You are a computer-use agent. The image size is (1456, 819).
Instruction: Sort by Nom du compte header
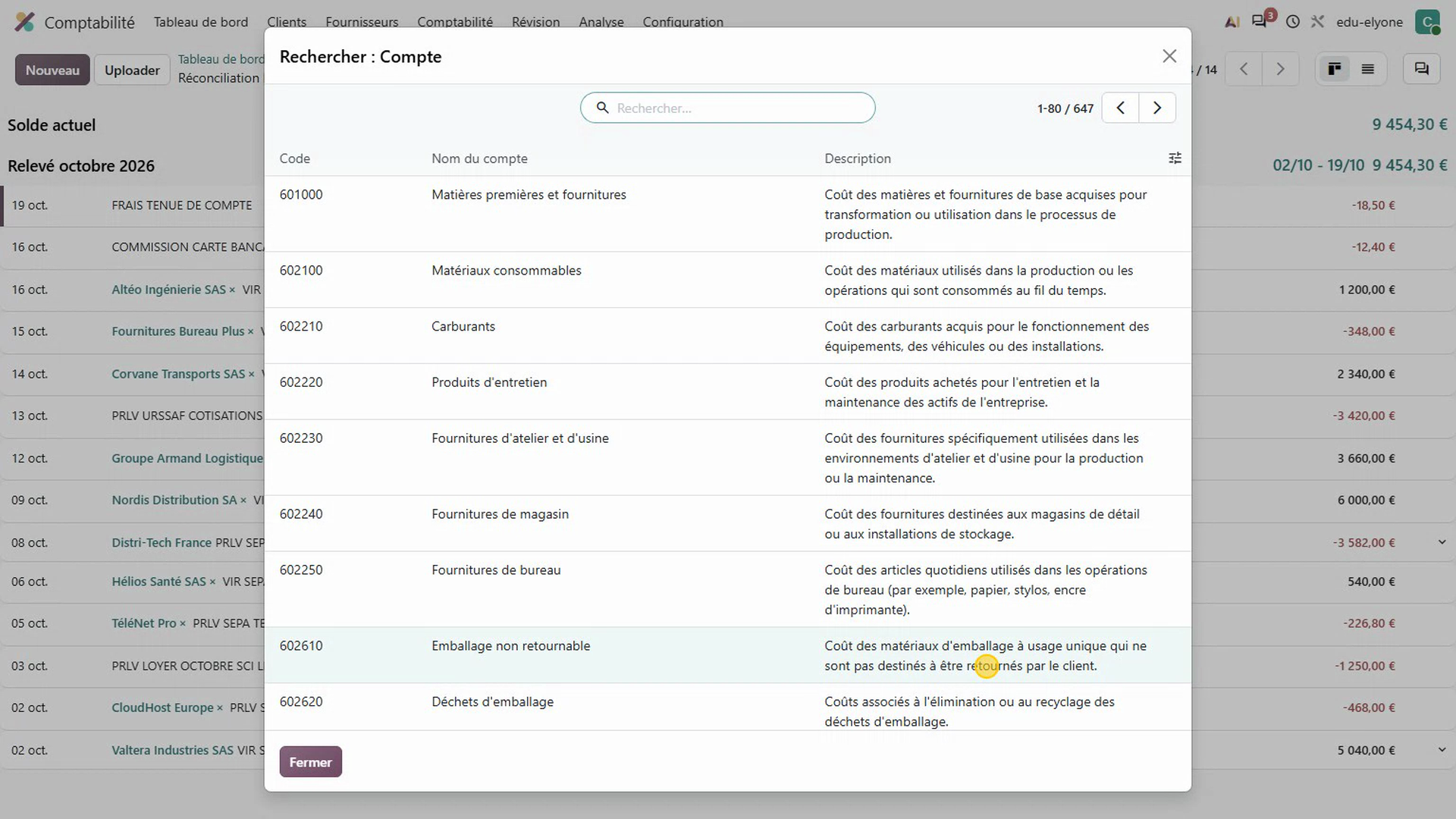(x=479, y=158)
